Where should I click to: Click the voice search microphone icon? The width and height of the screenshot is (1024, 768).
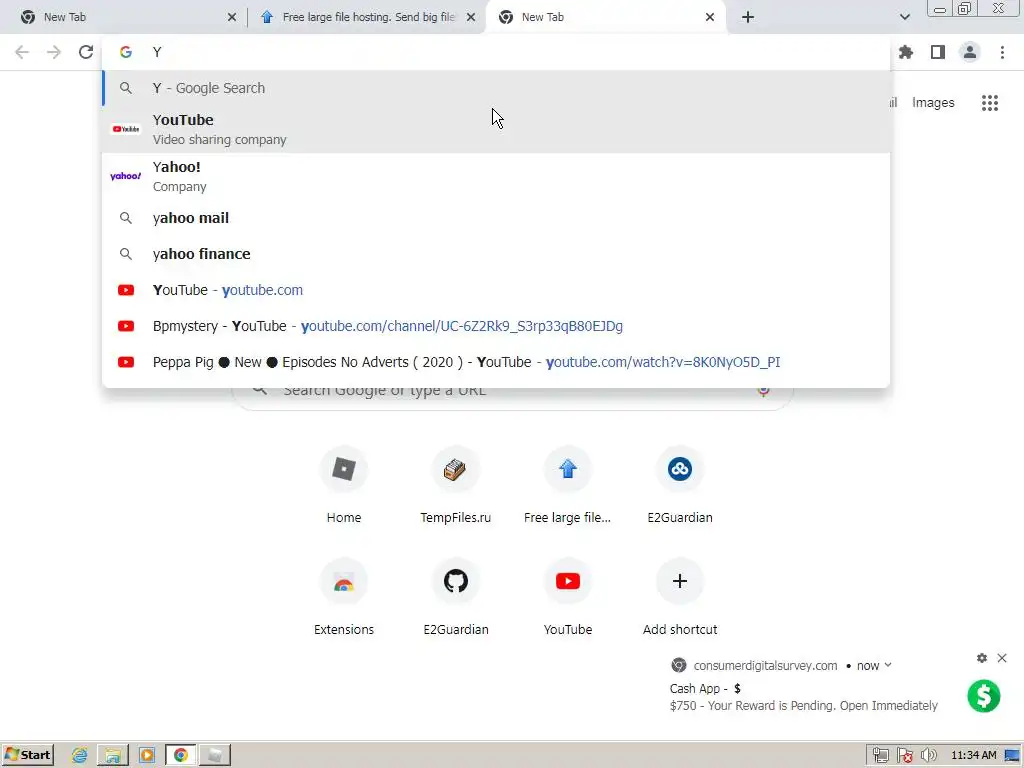coord(763,391)
